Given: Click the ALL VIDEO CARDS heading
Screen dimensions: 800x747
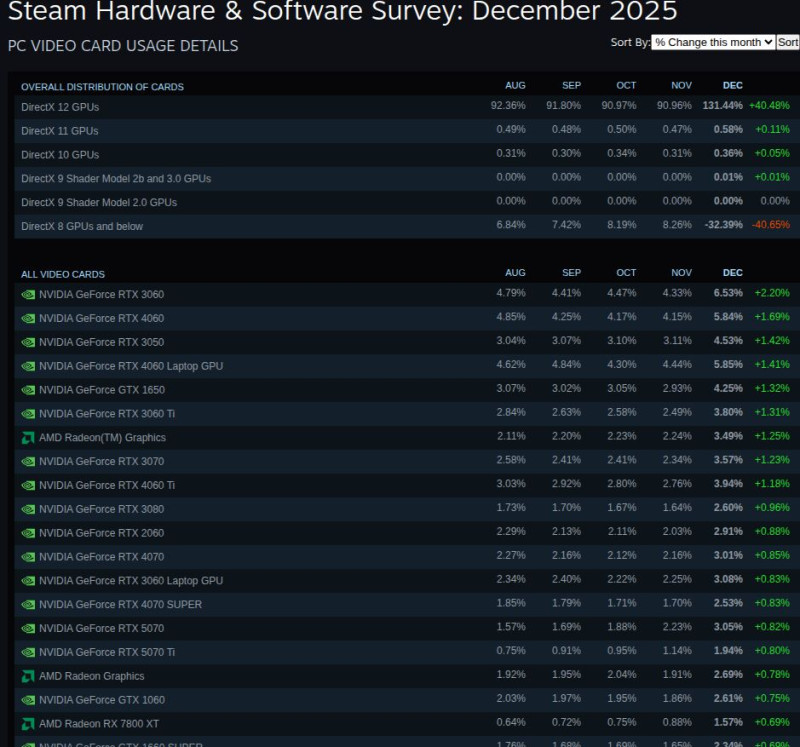Looking at the screenshot, I should coord(63,275).
